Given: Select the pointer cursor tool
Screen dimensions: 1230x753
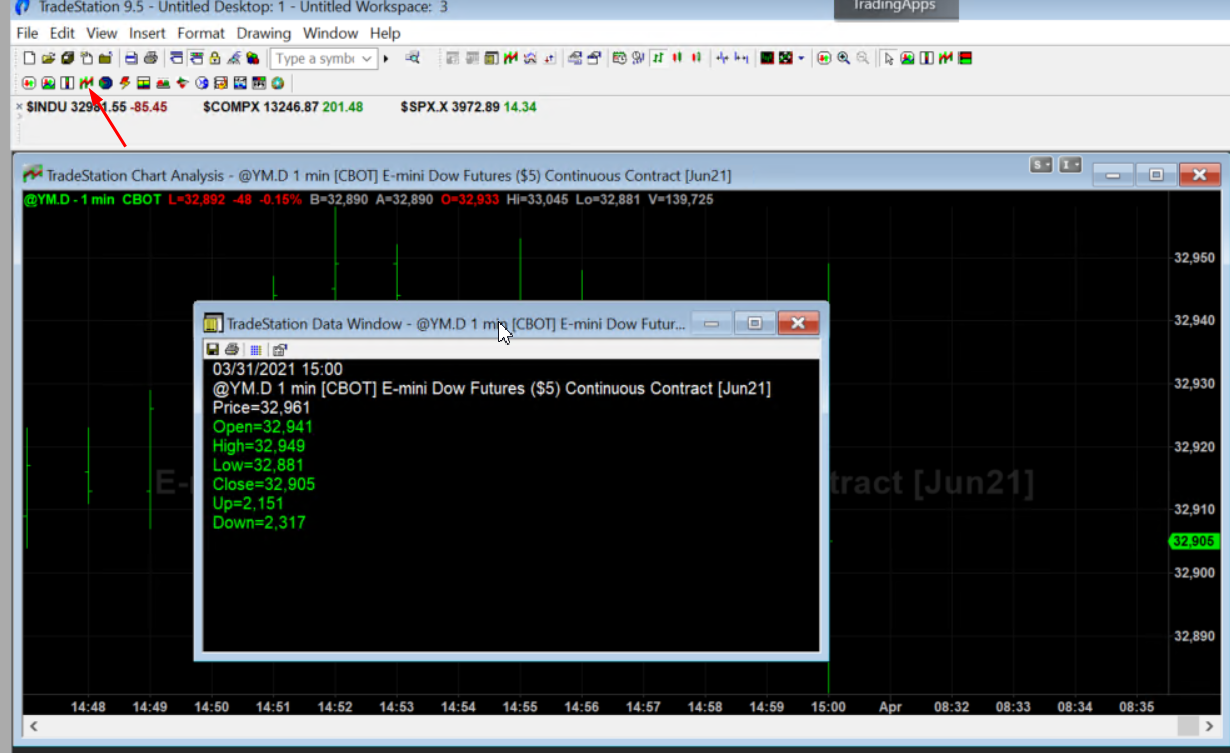Looking at the screenshot, I should [x=888, y=59].
